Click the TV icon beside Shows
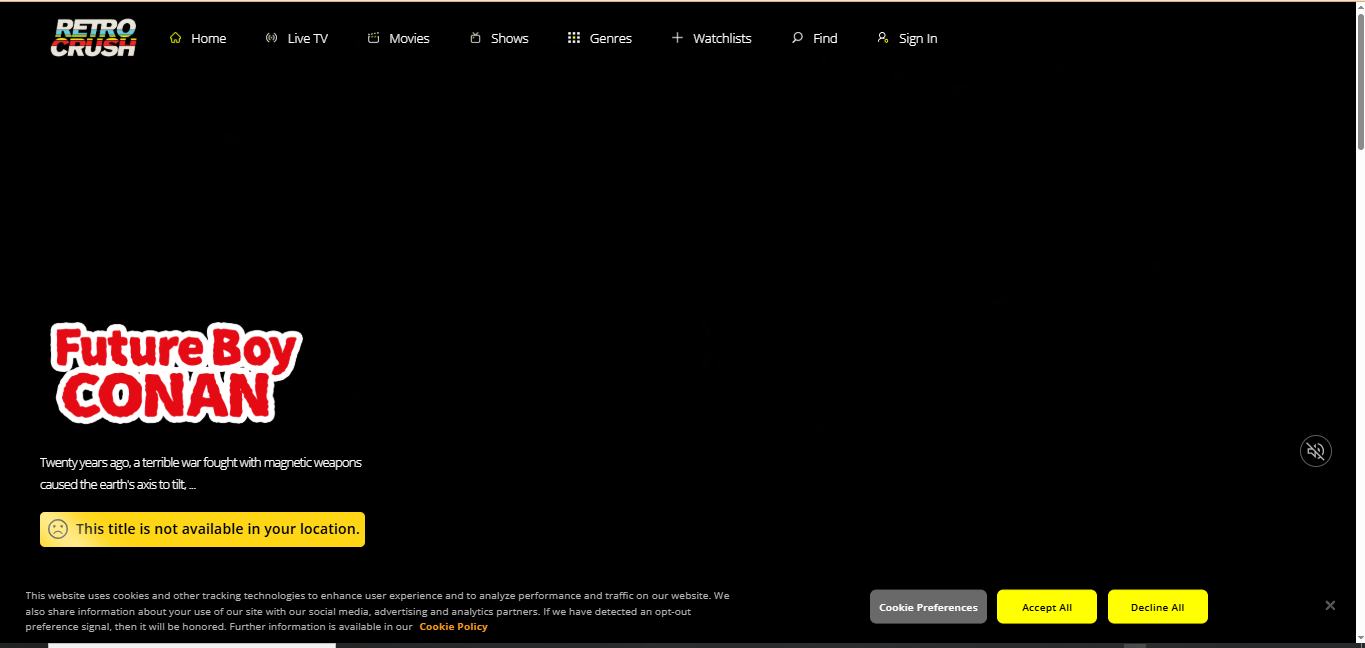The height and width of the screenshot is (648, 1365). 475,38
